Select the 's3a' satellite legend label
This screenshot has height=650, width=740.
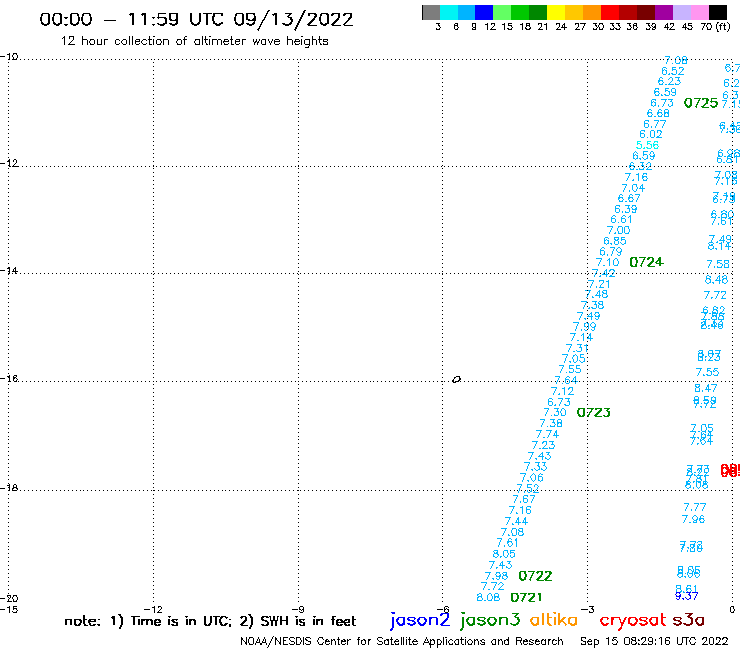[x=689, y=620]
